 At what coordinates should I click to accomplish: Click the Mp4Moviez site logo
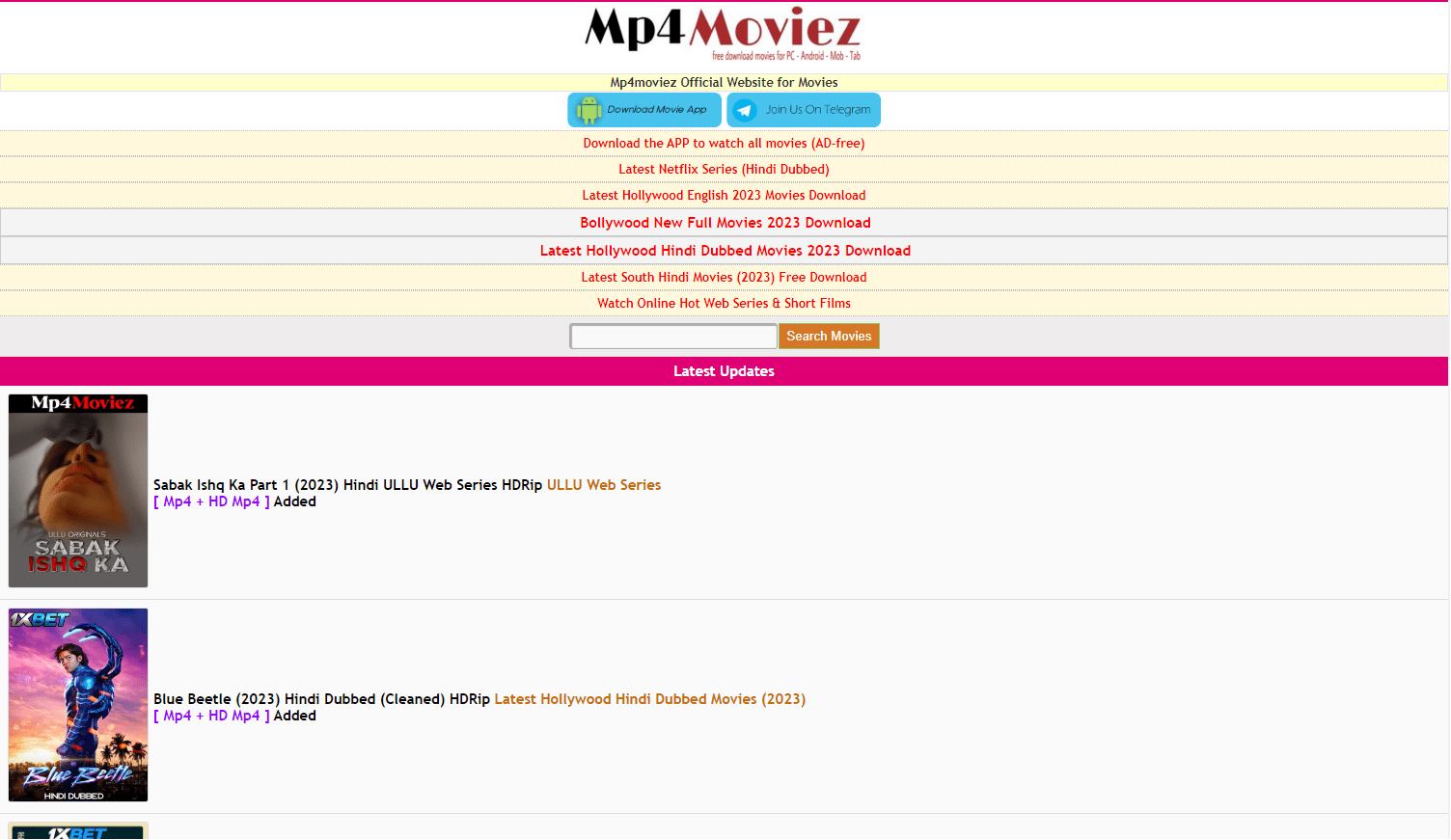(723, 34)
